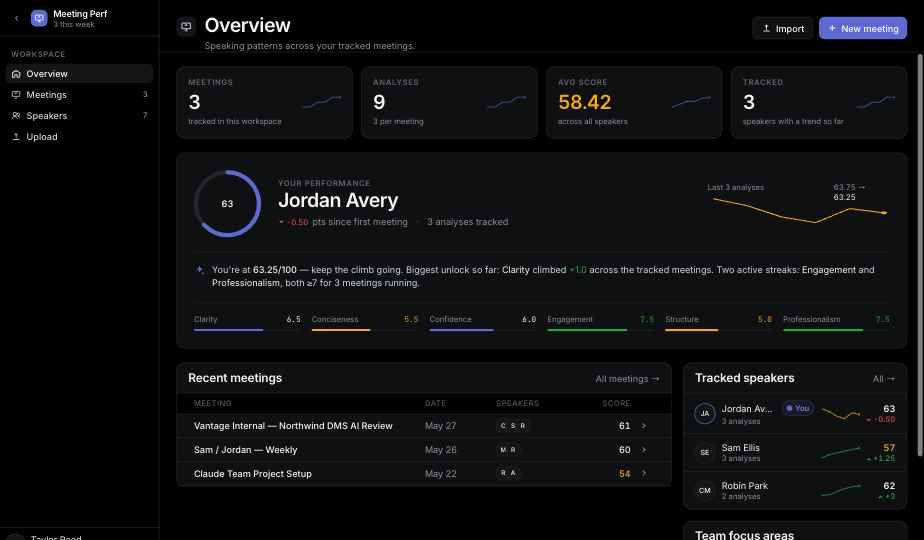Viewport: 924px width, 540px height.
Task: Click Sam Ellis's trend sparkline
Action: pyautogui.click(x=841, y=453)
